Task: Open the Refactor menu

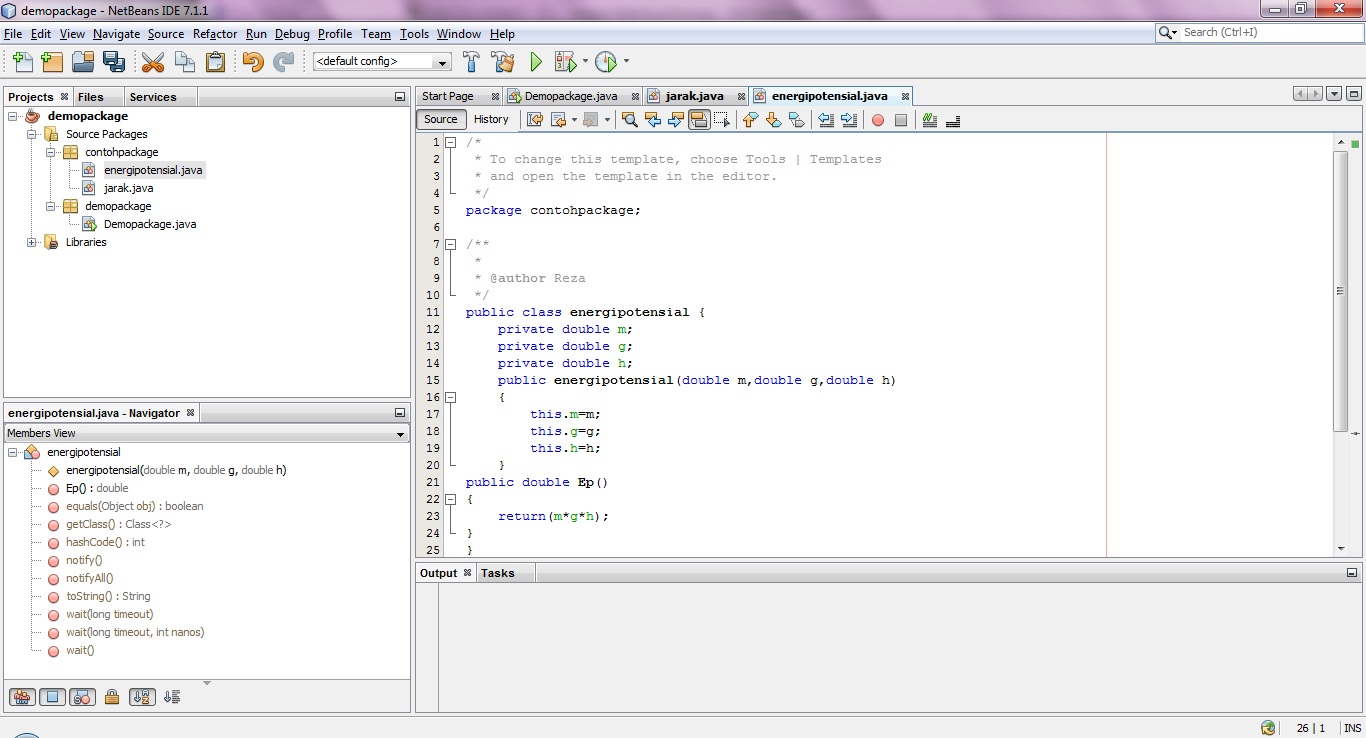Action: (214, 33)
